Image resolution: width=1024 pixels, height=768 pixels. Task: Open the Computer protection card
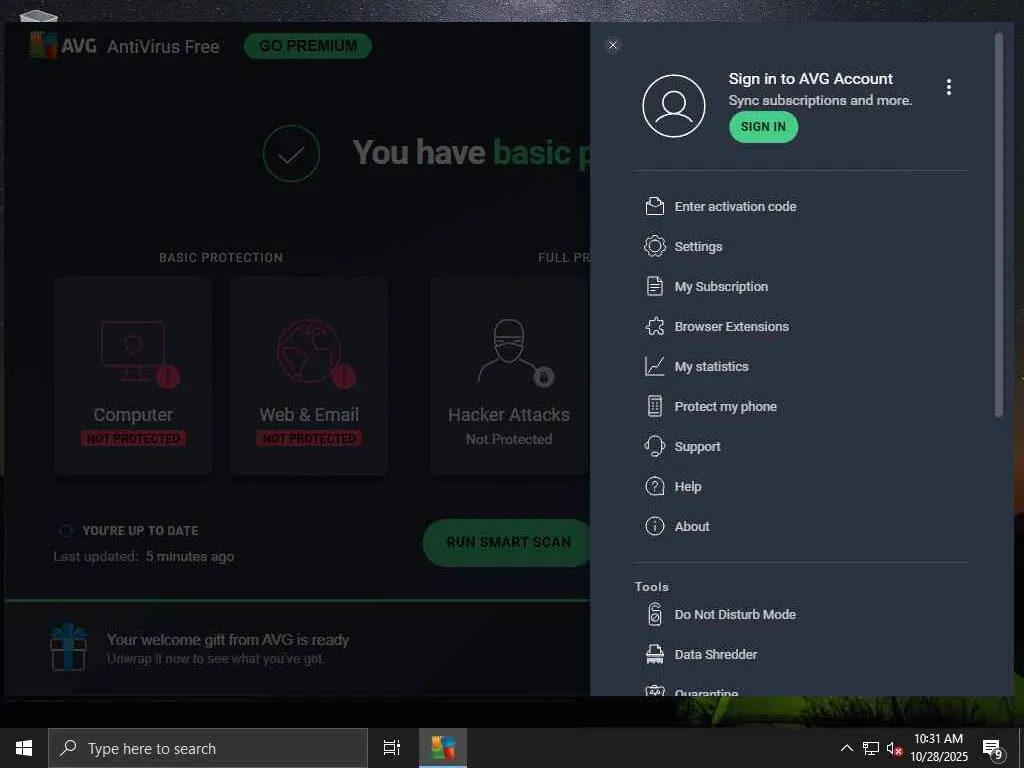pos(133,376)
